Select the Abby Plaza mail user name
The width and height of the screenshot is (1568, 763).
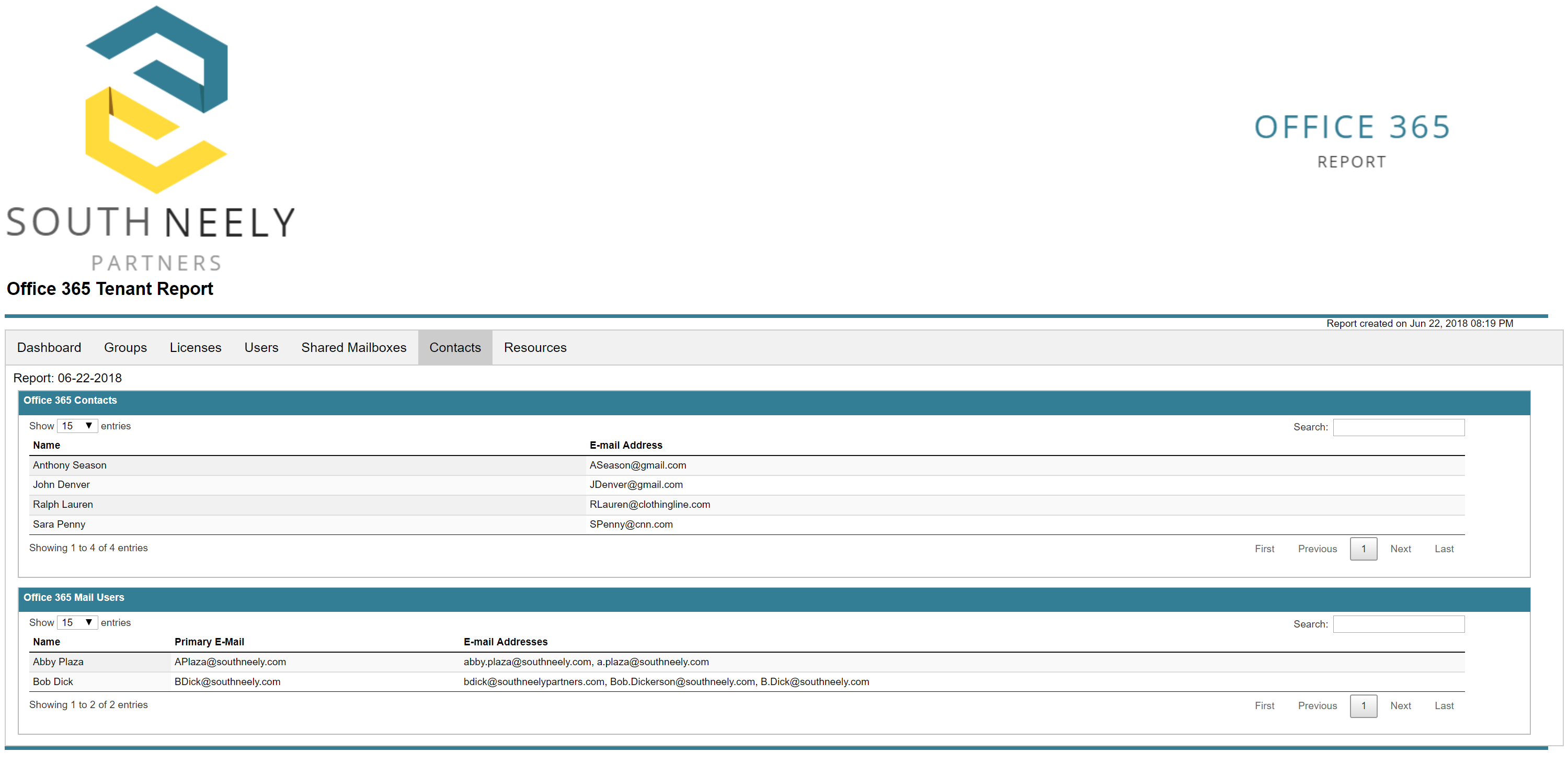58,662
